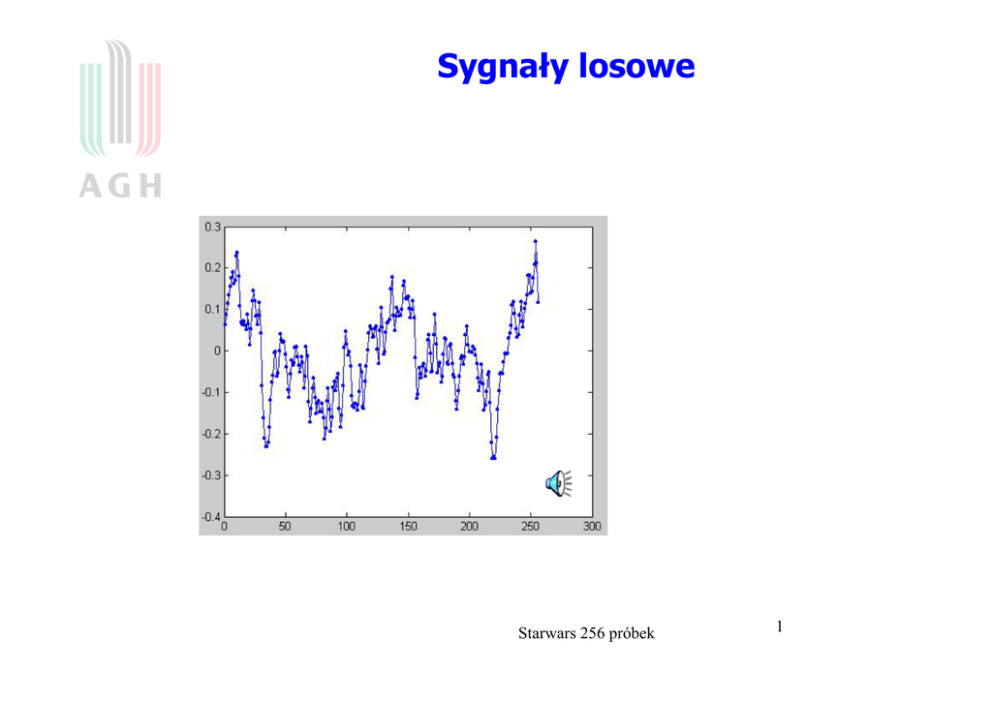The width and height of the screenshot is (992, 701).
Task: Click the -0.3 y-axis label
Action: tap(211, 475)
